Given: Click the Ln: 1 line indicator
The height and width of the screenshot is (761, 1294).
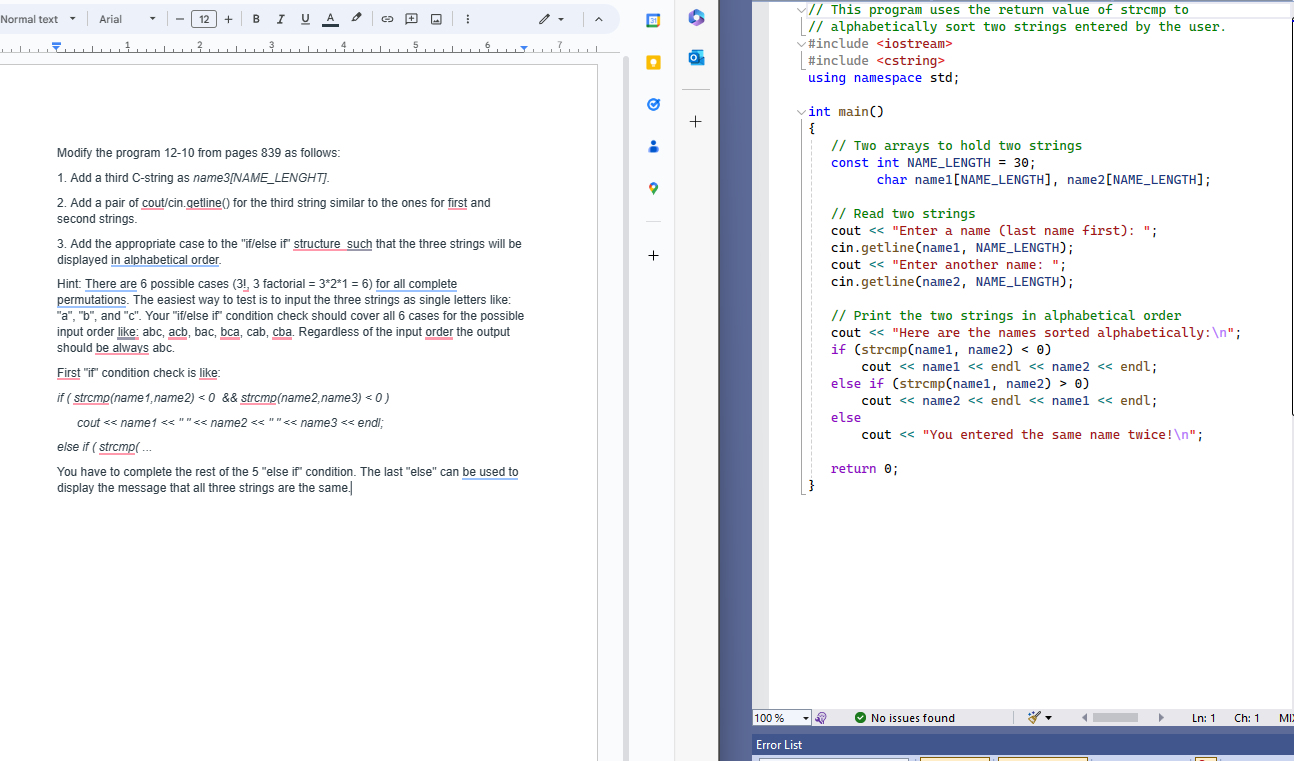Looking at the screenshot, I should [1204, 718].
